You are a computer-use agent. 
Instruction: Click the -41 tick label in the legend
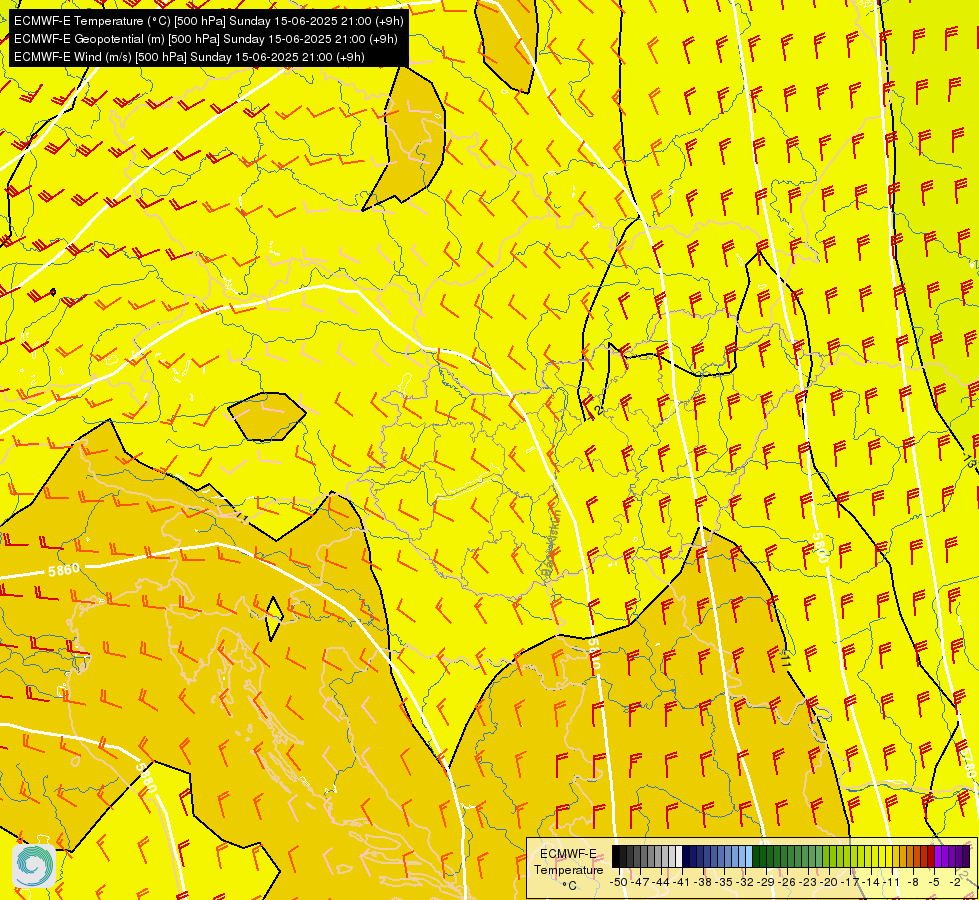tap(681, 882)
